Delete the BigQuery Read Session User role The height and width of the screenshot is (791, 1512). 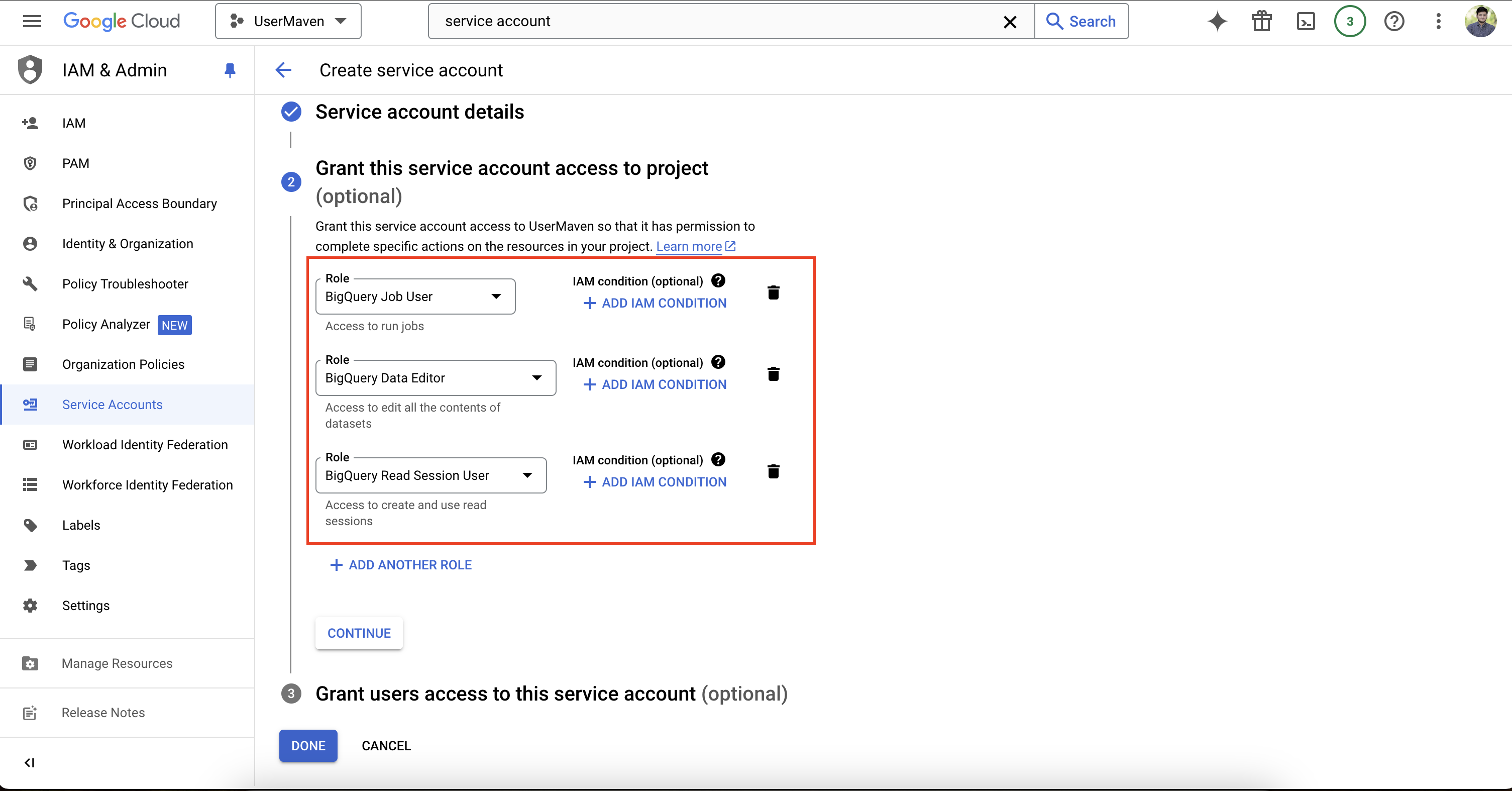773,471
